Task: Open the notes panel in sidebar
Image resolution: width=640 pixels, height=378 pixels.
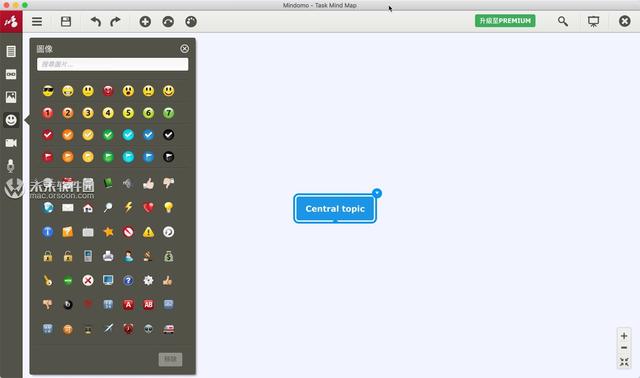Action: 11,51
